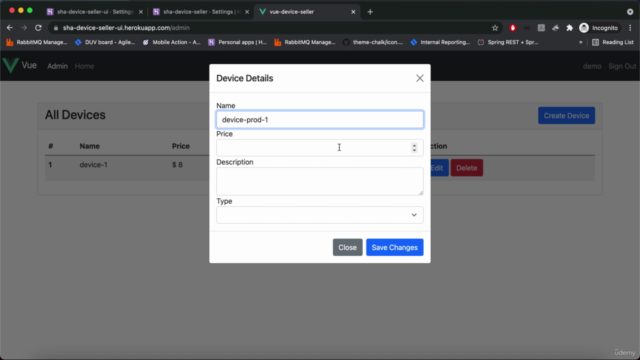This screenshot has height=360, width=640.
Task: Open a new browser tab
Action: 370,12
